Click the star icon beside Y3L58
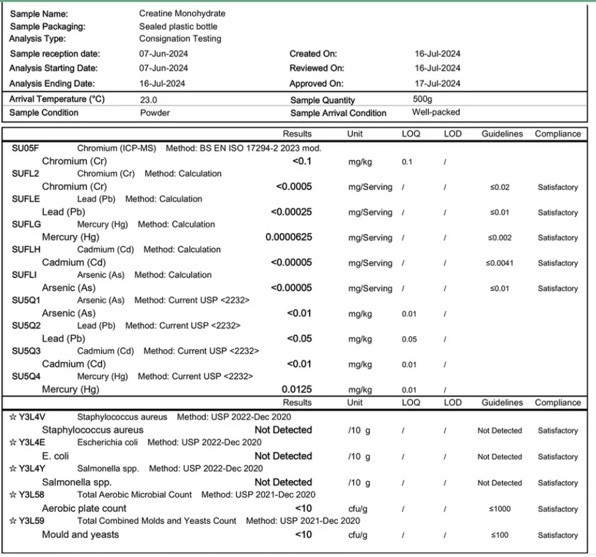Image resolution: width=596 pixels, height=557 pixels. pos(13,495)
